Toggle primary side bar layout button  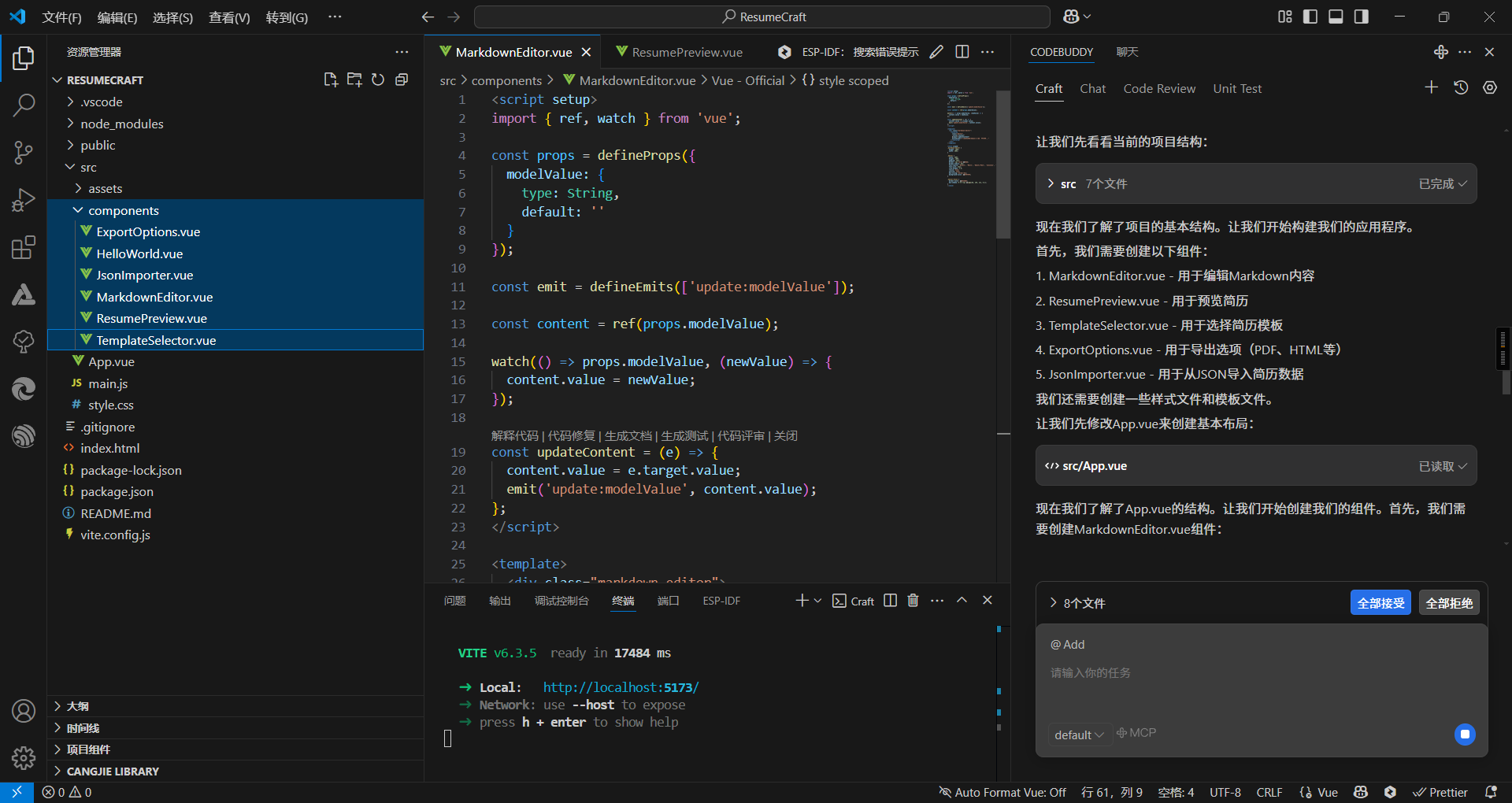click(1310, 17)
